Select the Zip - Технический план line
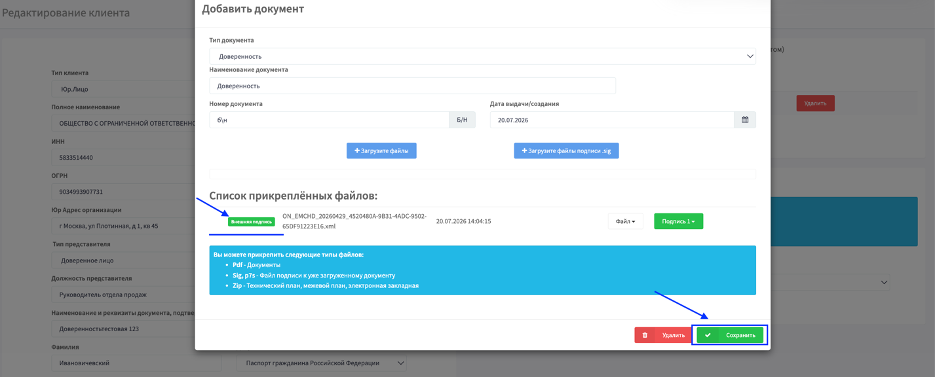 [x=326, y=286]
